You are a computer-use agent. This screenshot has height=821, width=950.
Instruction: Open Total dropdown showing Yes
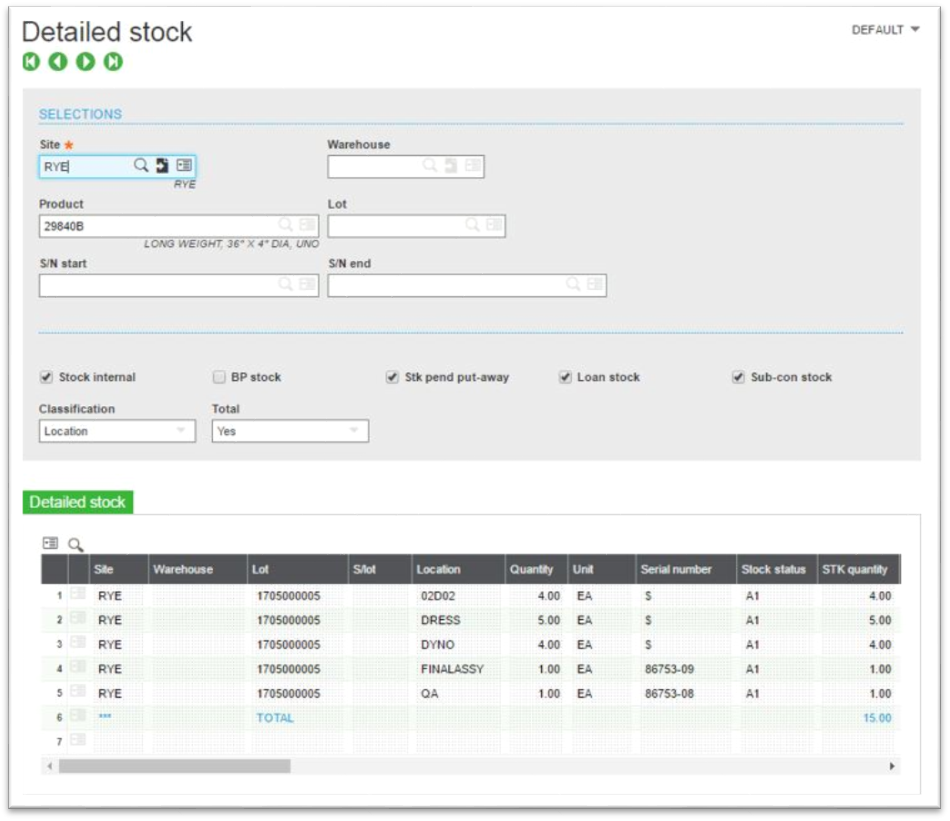pos(290,431)
